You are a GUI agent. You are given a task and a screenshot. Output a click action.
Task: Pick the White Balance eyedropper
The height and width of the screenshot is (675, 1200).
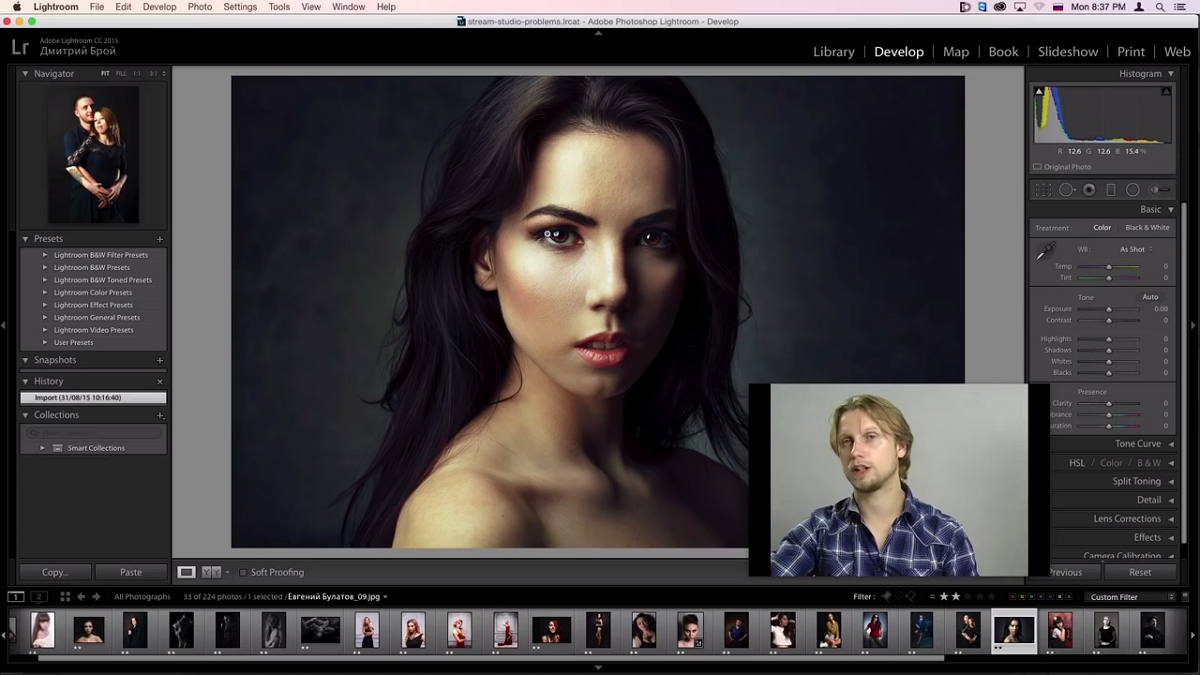coord(1045,252)
